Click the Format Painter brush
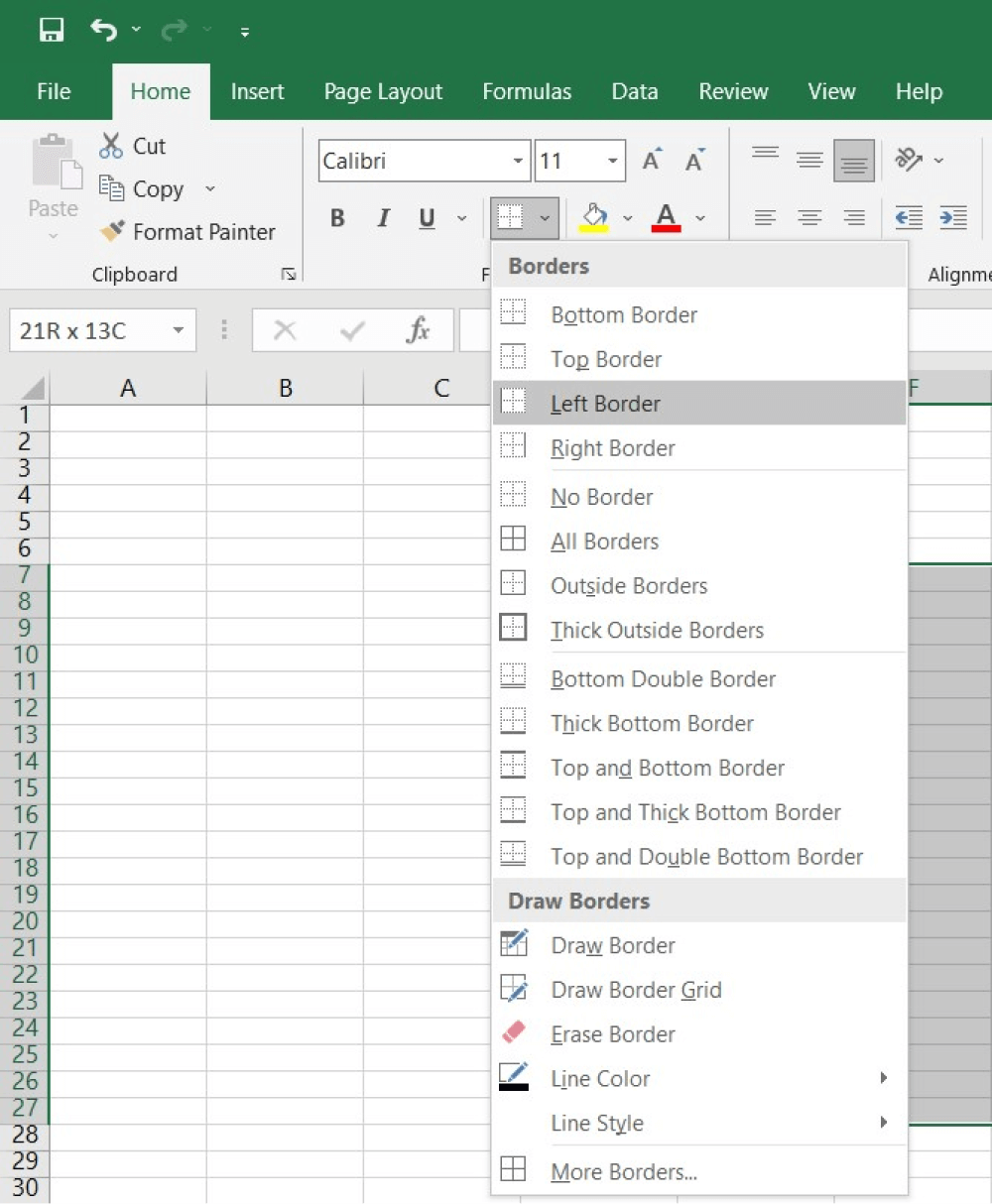The image size is (992, 1204). (x=187, y=232)
